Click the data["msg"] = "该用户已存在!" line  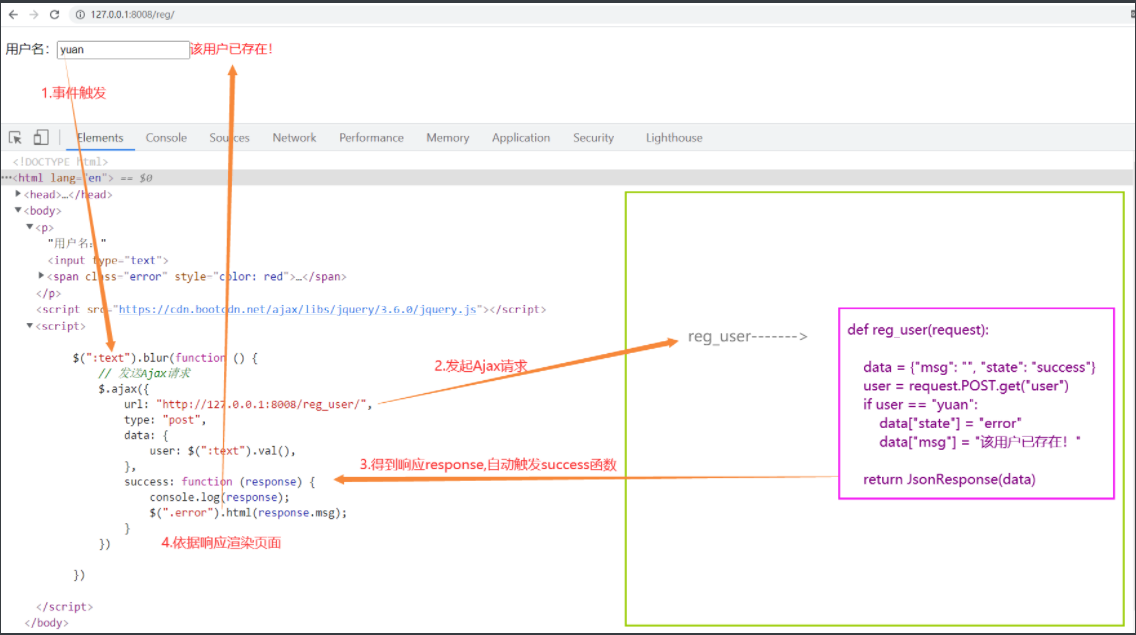(980, 442)
